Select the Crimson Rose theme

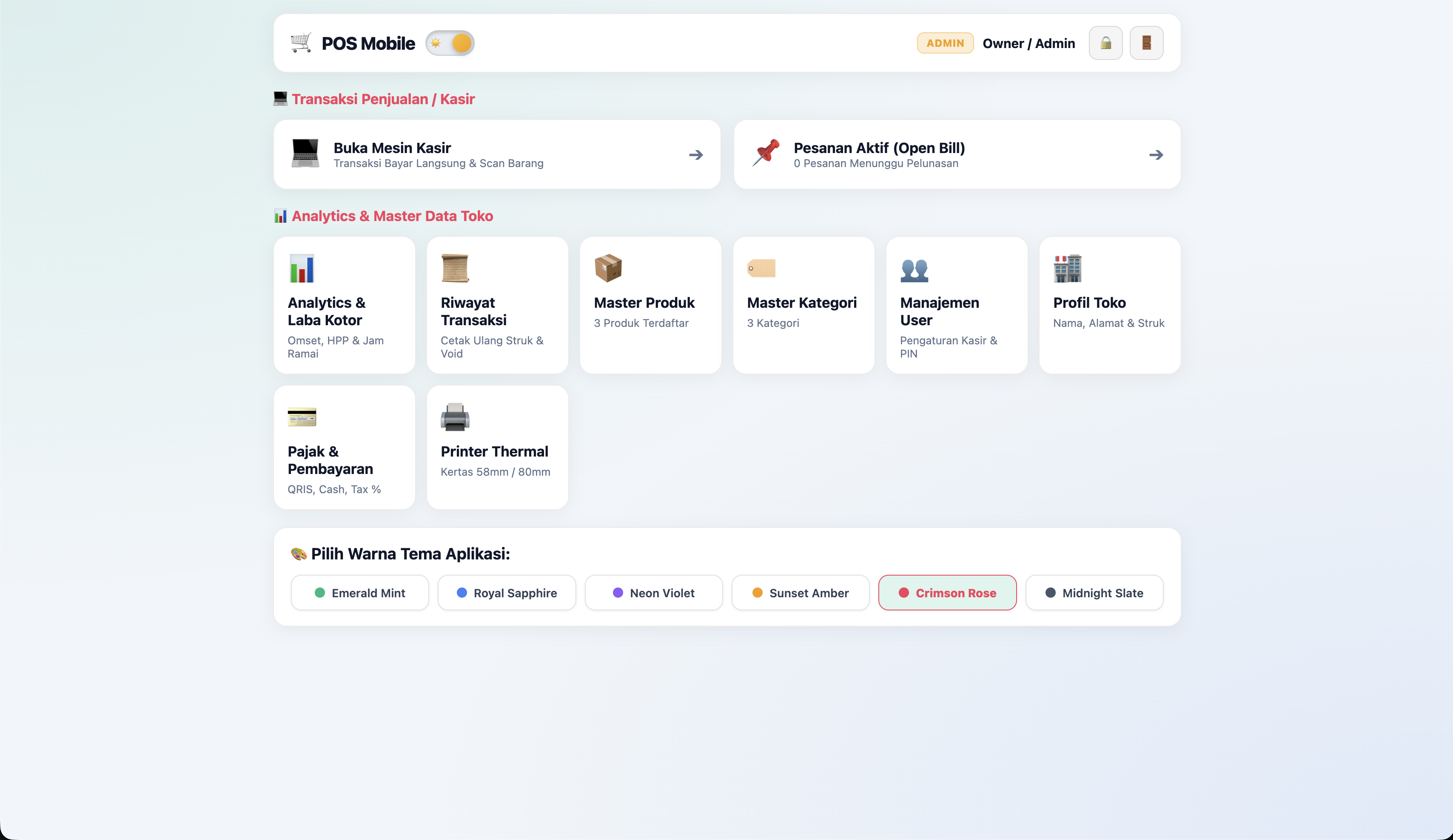(x=947, y=592)
